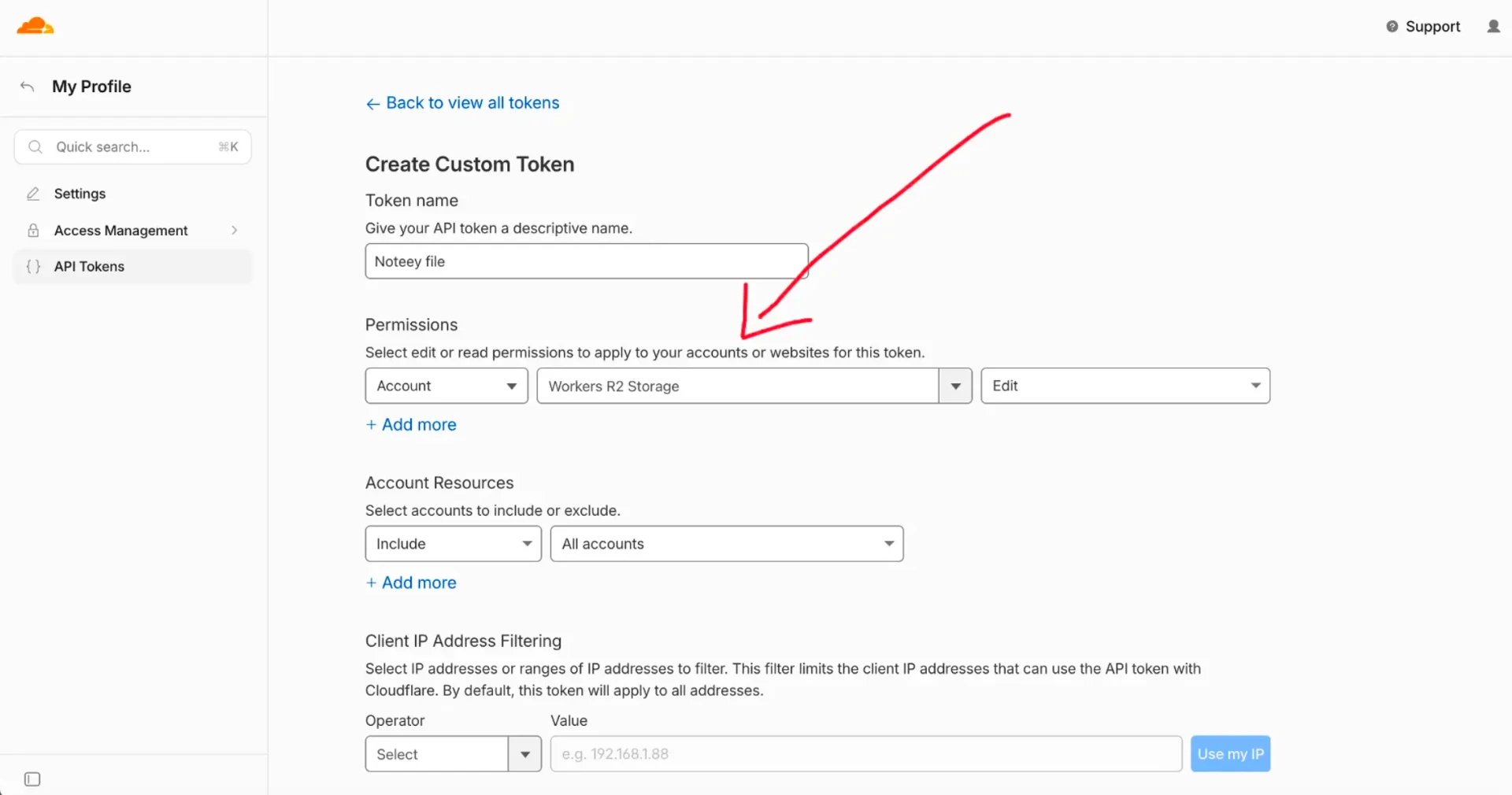1512x795 pixels.
Task: Click the Token name input field
Action: [x=587, y=261]
